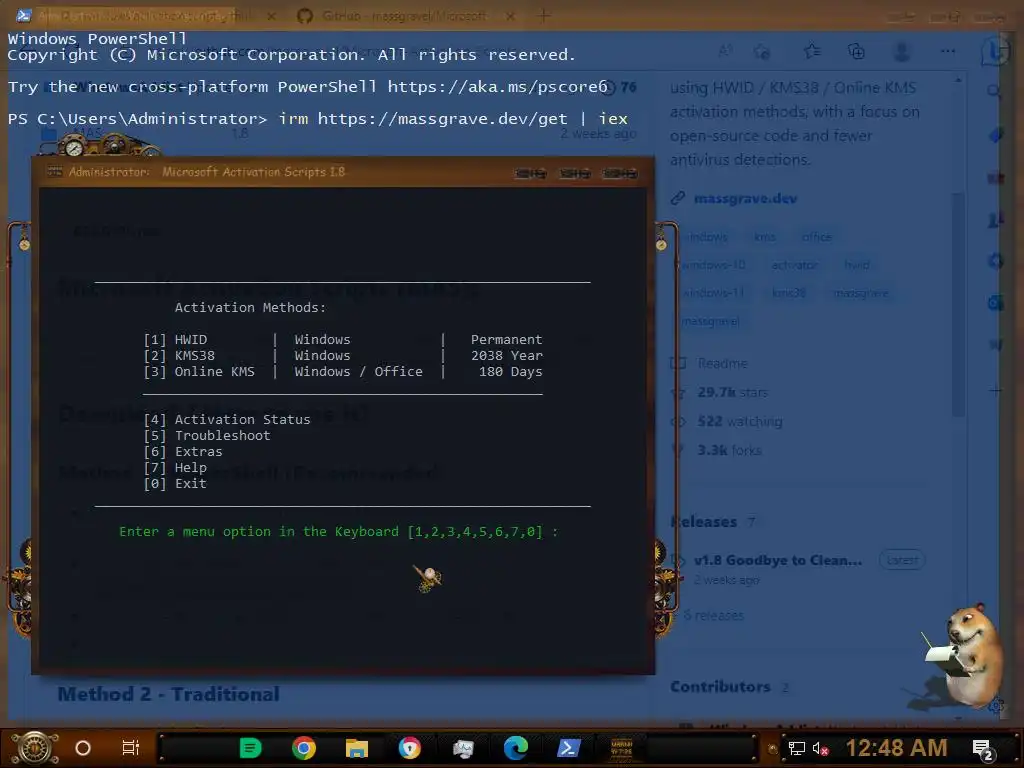This screenshot has width=1024, height=768.
Task: Open the notification center icon
Action: [x=984, y=749]
